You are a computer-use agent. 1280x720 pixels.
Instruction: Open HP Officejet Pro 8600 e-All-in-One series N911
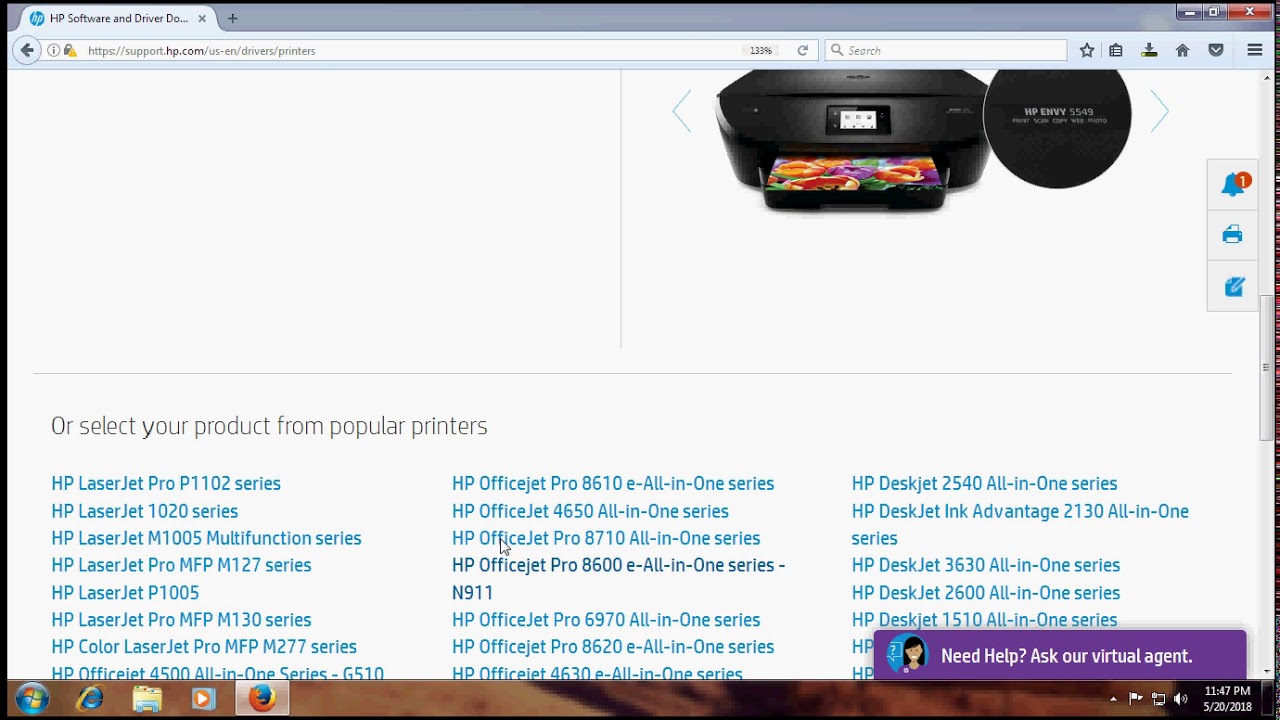619,579
